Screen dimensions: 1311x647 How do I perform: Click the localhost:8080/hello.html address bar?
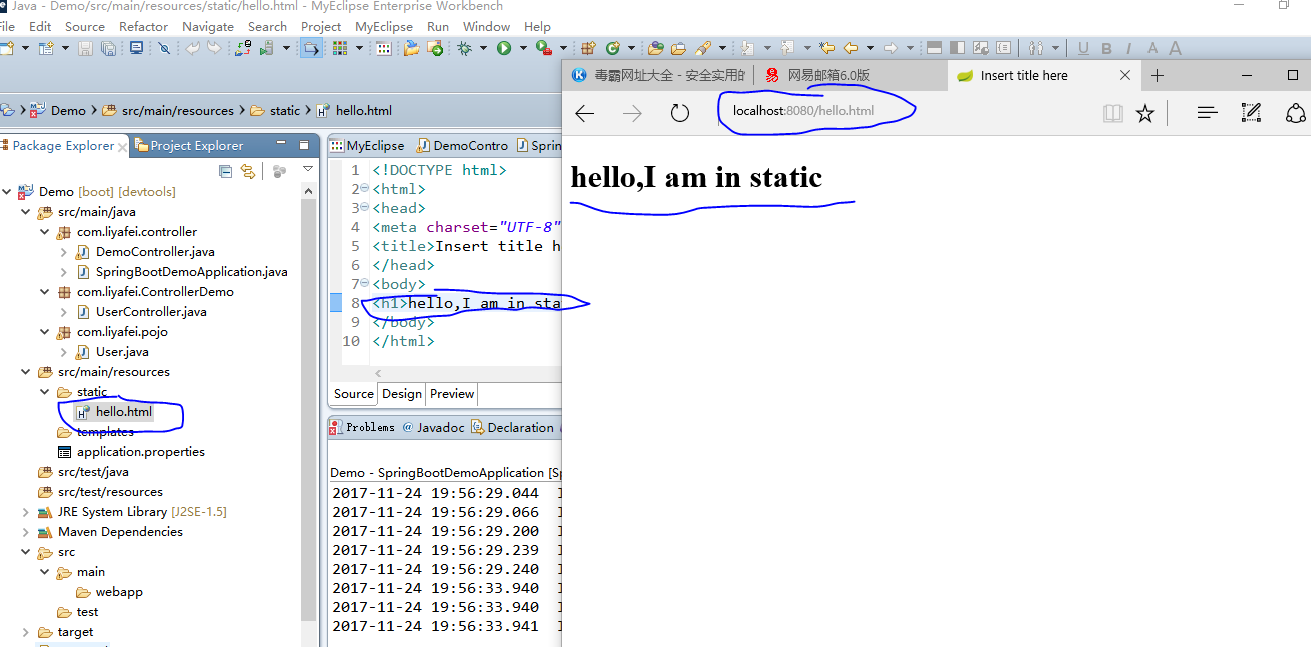(x=816, y=111)
